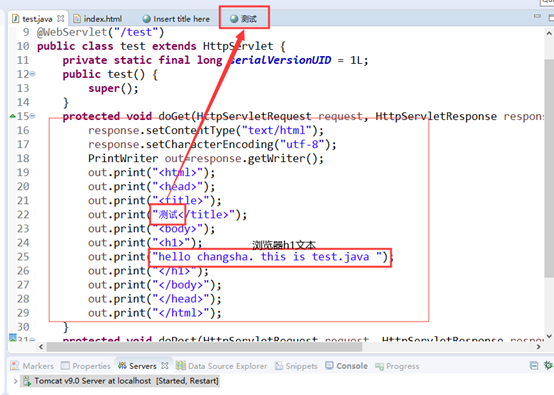
Task: Start the server in debug mode
Action: [x=548, y=365]
